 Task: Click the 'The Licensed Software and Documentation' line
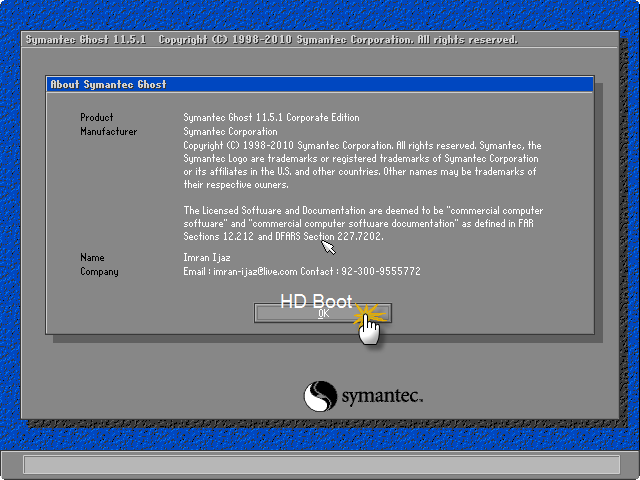click(363, 211)
